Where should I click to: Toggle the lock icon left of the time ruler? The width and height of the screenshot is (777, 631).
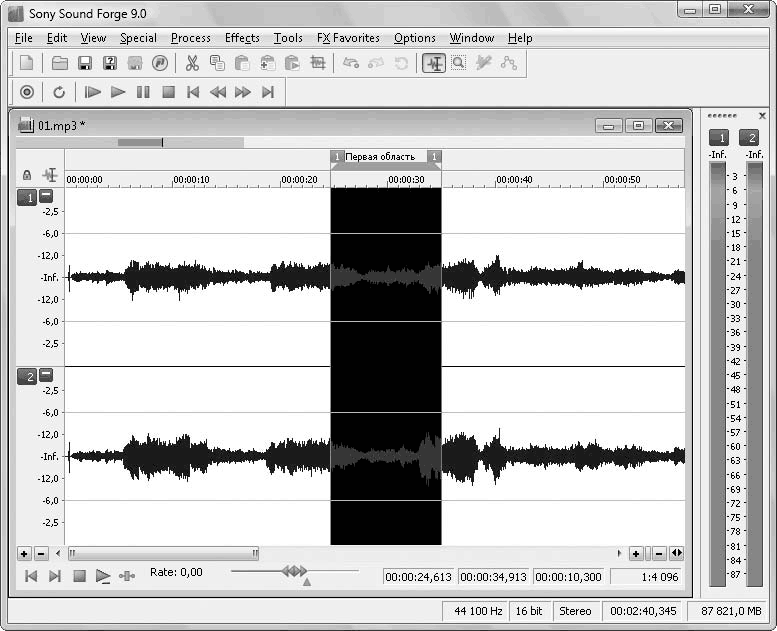coord(27,175)
